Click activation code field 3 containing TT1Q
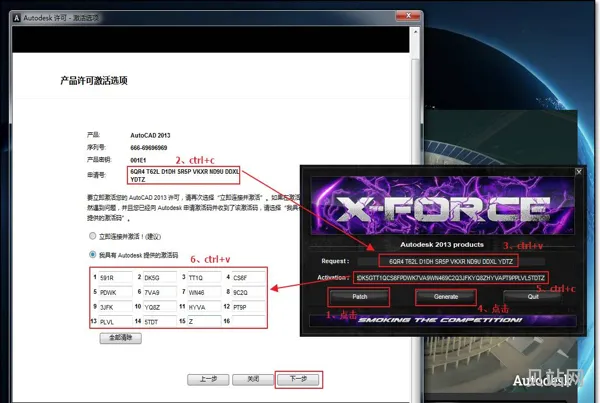 (204, 277)
